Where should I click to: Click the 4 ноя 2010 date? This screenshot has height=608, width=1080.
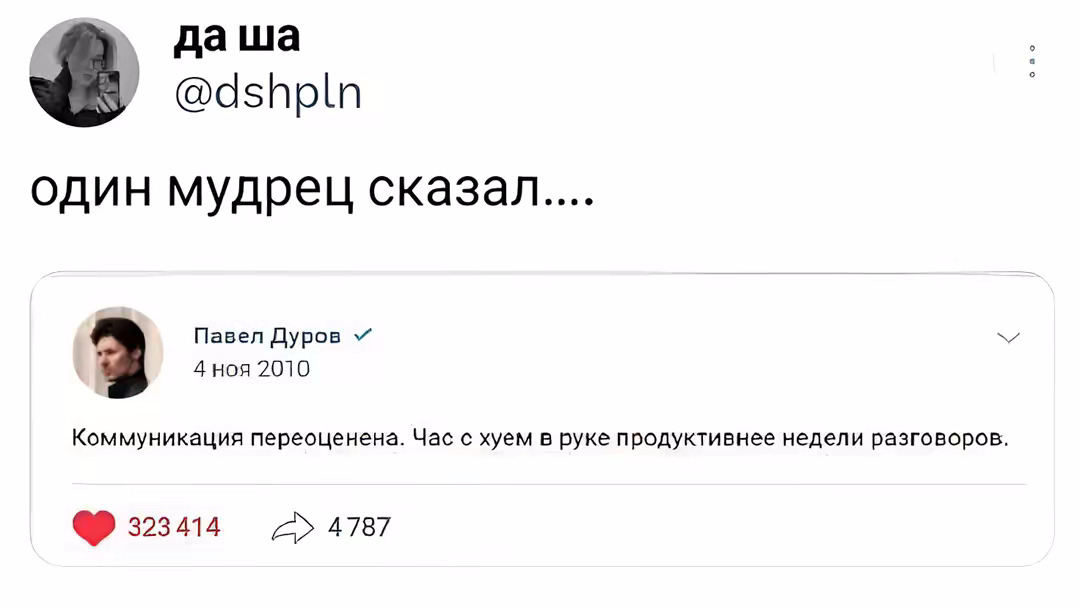pos(251,368)
